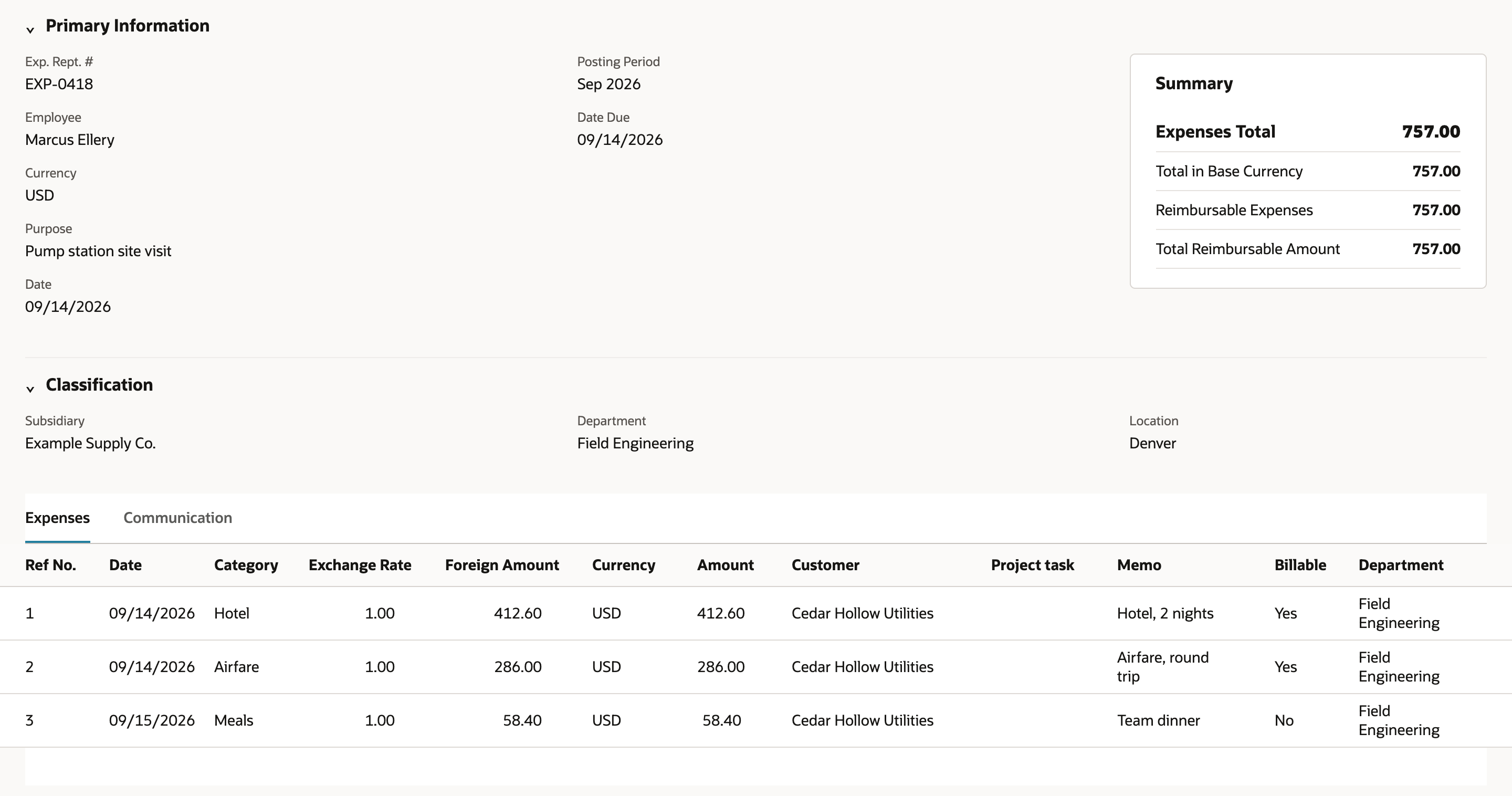This screenshot has height=796, width=1512.
Task: Click the 412.60 amount in Hotel row
Action: click(721, 613)
